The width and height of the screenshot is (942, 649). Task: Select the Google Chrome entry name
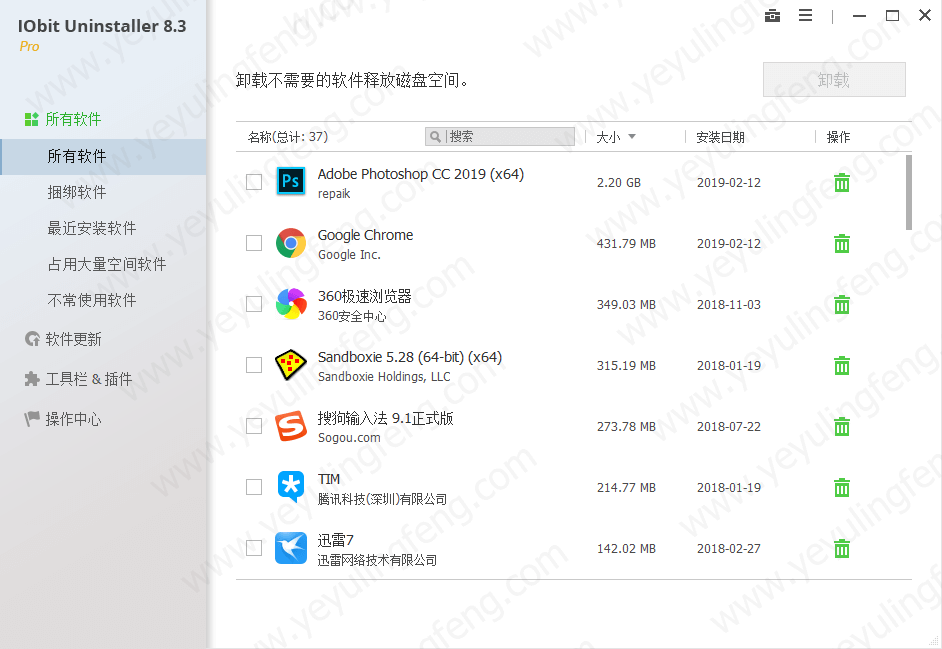tap(365, 235)
